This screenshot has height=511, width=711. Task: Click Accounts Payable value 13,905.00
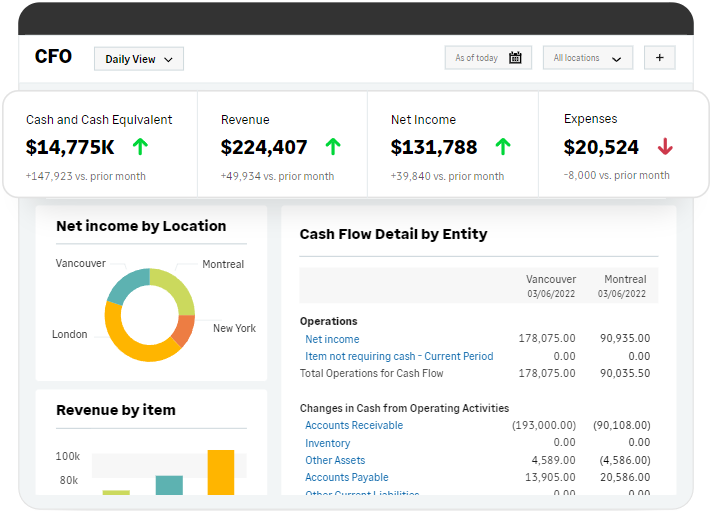550,477
